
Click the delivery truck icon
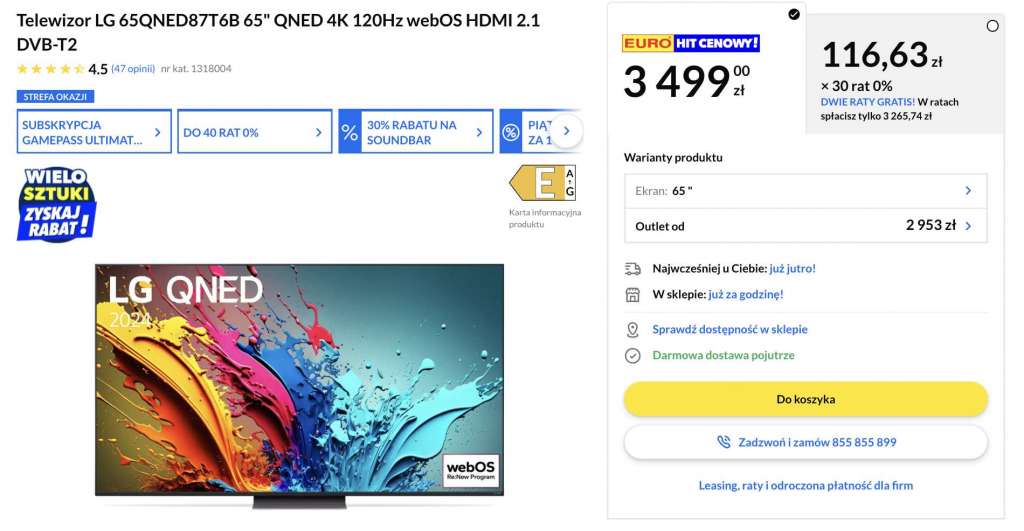pos(632,269)
